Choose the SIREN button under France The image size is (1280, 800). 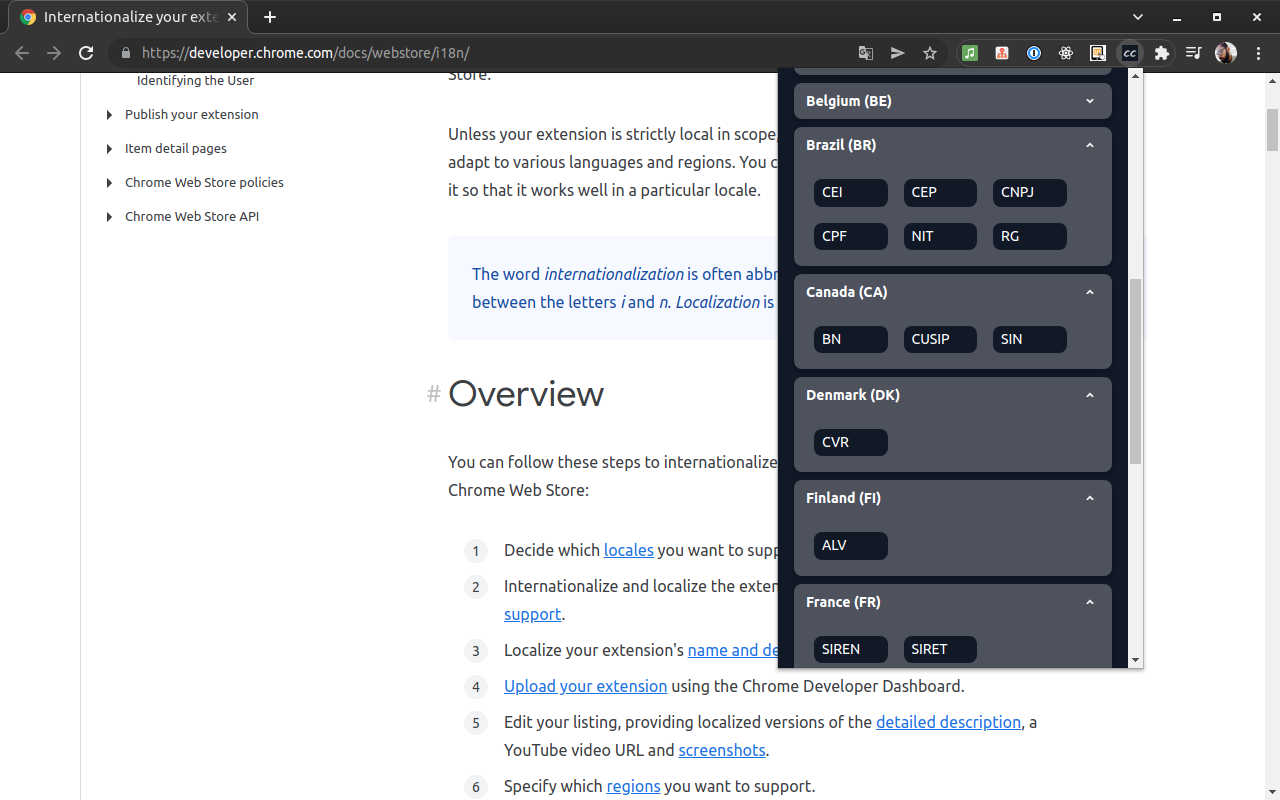tap(850, 649)
